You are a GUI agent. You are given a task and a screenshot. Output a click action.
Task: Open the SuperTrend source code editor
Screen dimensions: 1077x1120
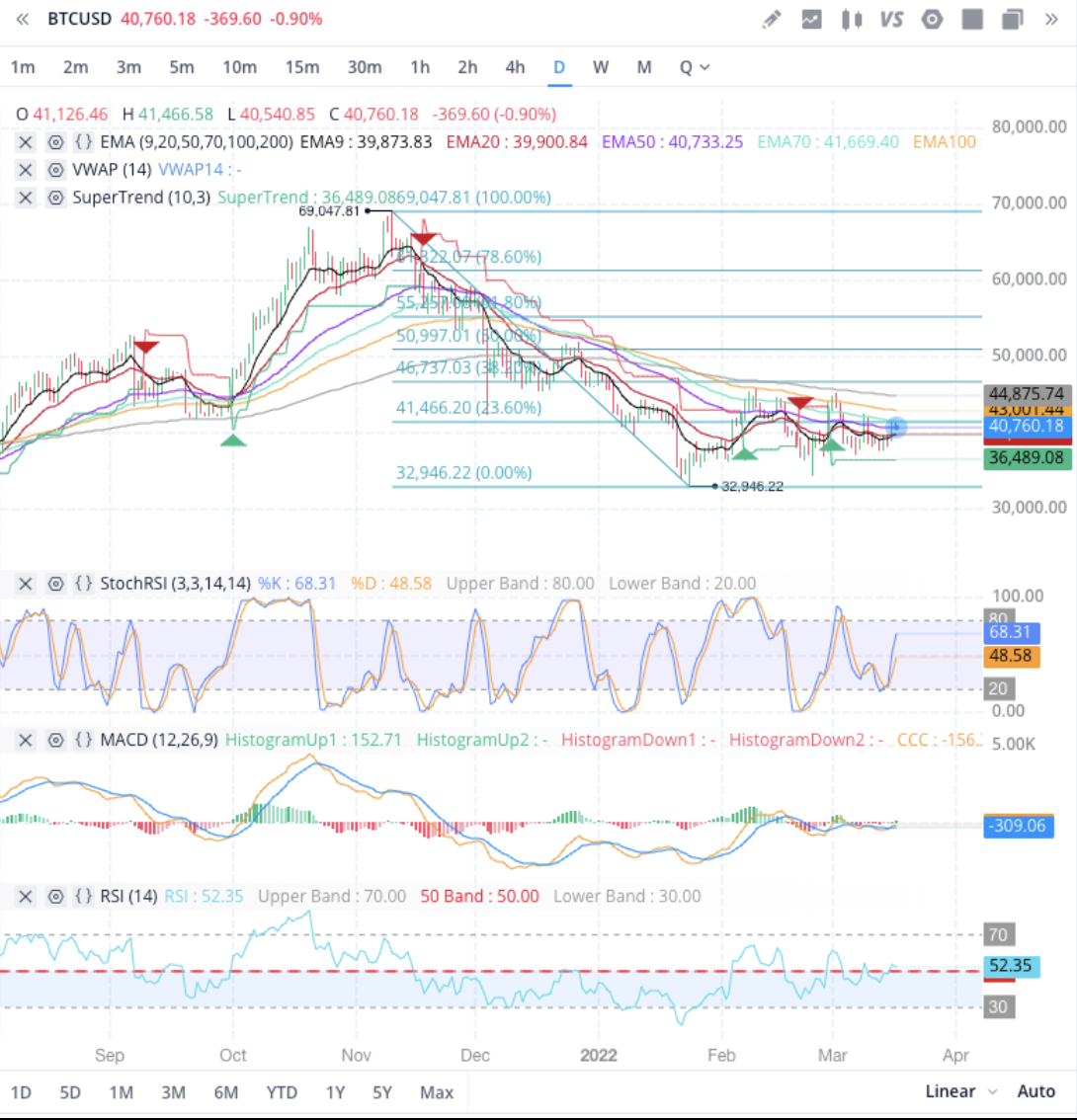[x=84, y=197]
